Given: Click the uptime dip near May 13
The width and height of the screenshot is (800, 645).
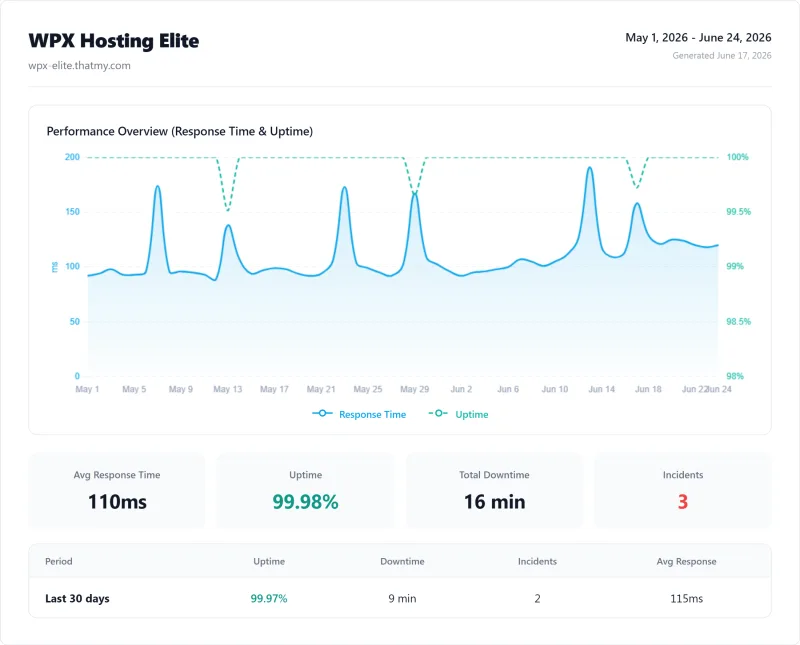Looking at the screenshot, I should click(x=228, y=210).
